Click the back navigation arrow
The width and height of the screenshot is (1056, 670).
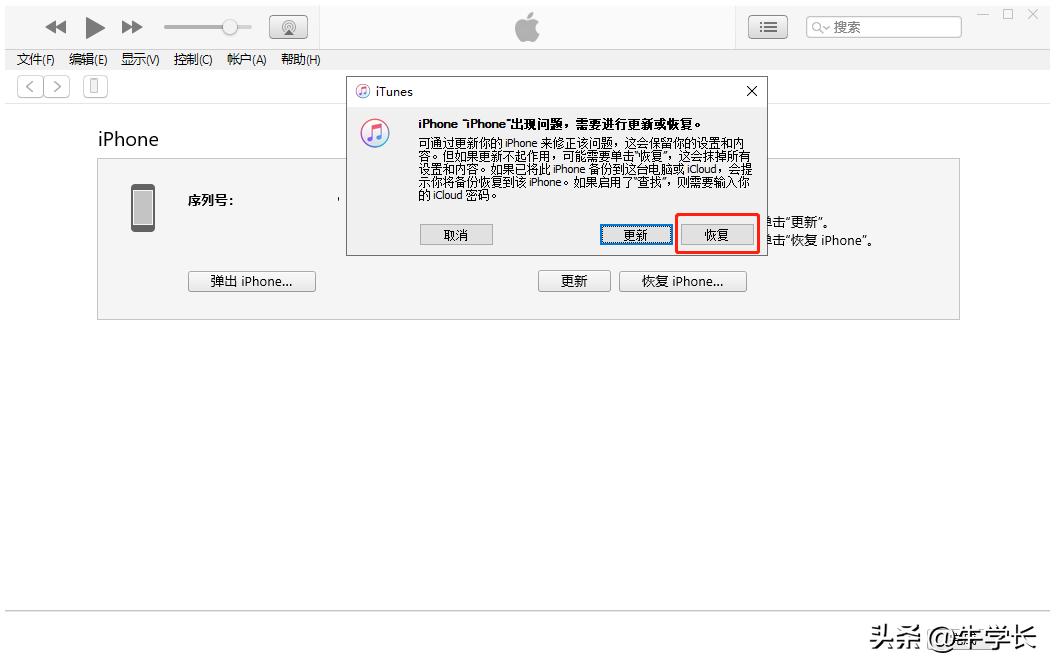[30, 86]
